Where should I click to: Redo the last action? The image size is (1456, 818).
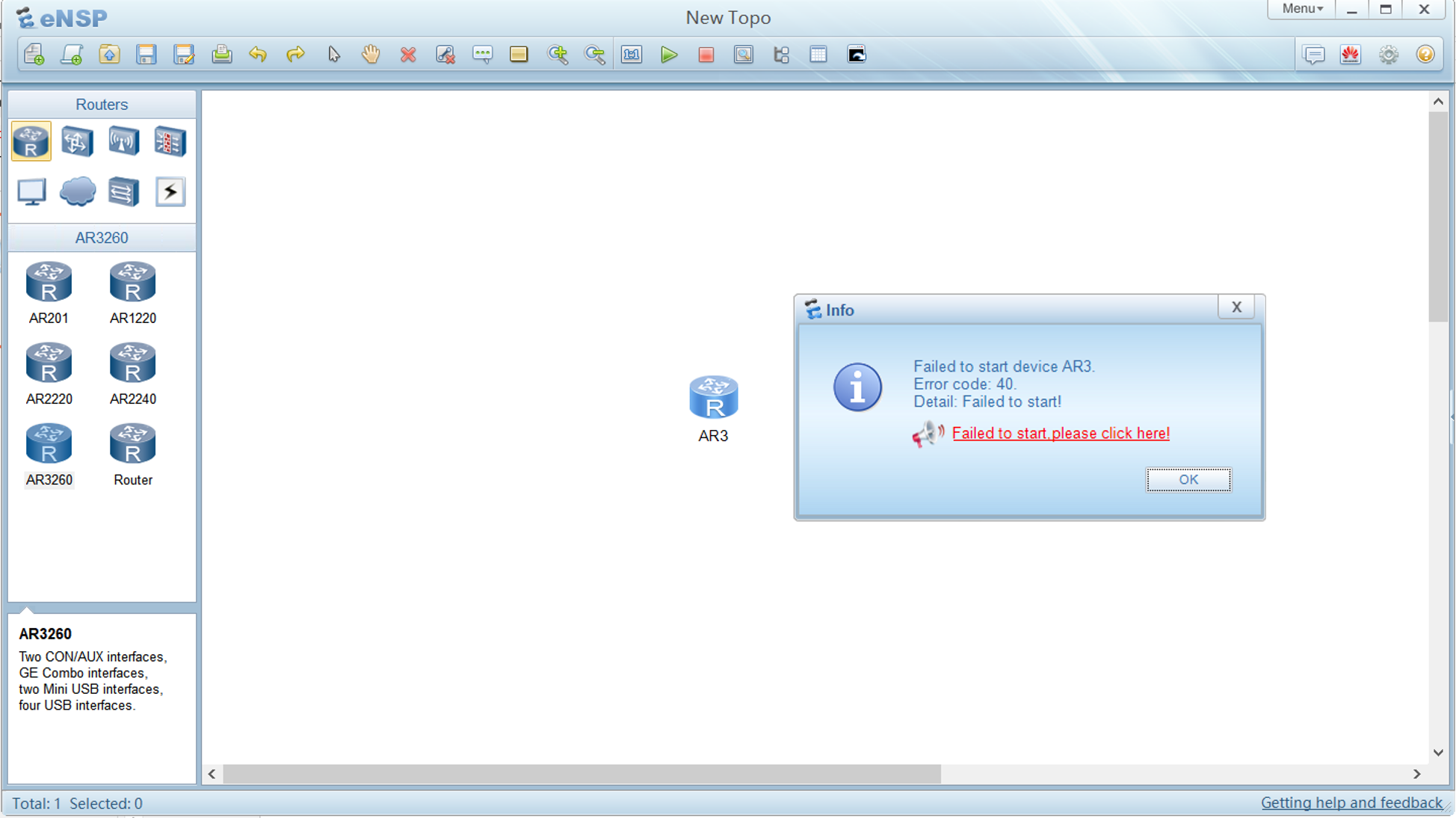(x=295, y=55)
